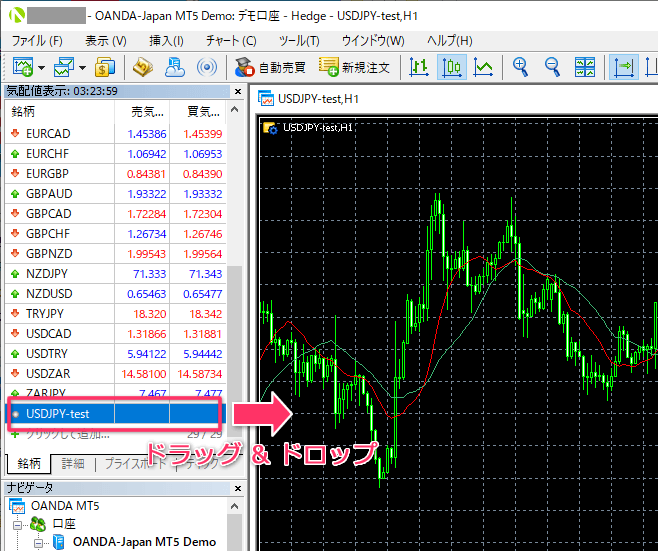658x551 pixels.
Task: Click the 新規注文 new order button
Action: click(x=355, y=67)
